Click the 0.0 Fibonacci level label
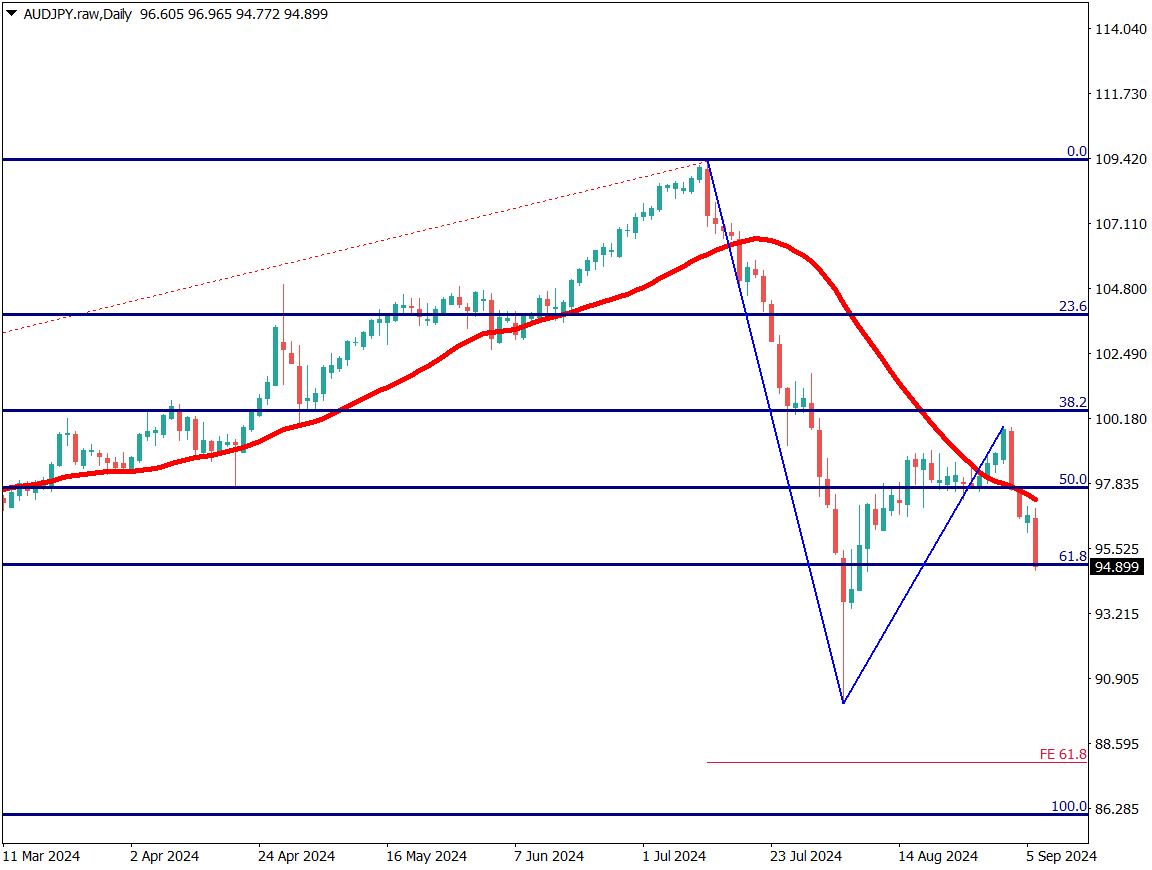Viewport: 1152px width, 870px height. click(x=1076, y=152)
